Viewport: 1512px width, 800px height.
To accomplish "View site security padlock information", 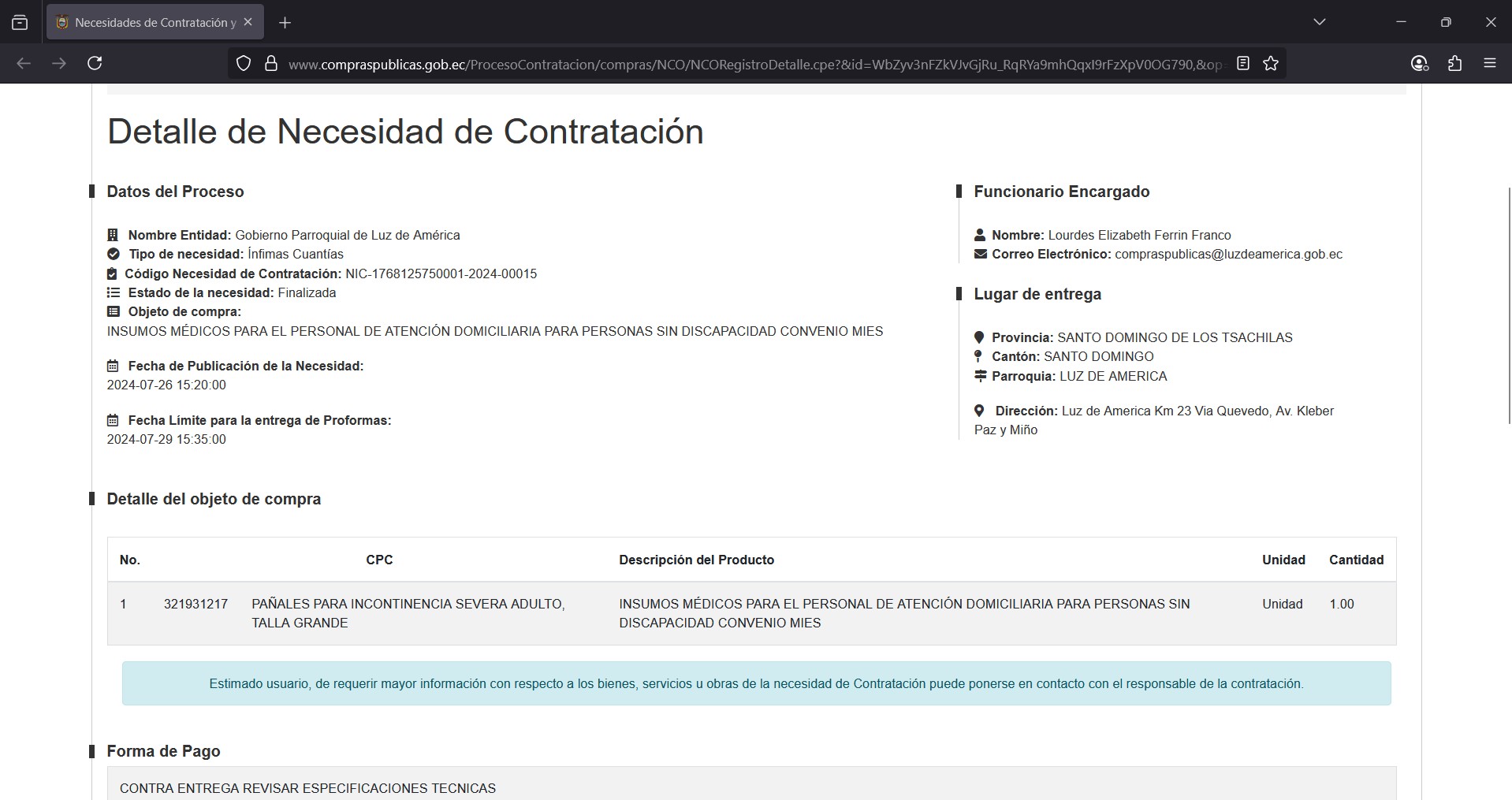I will coord(271,64).
